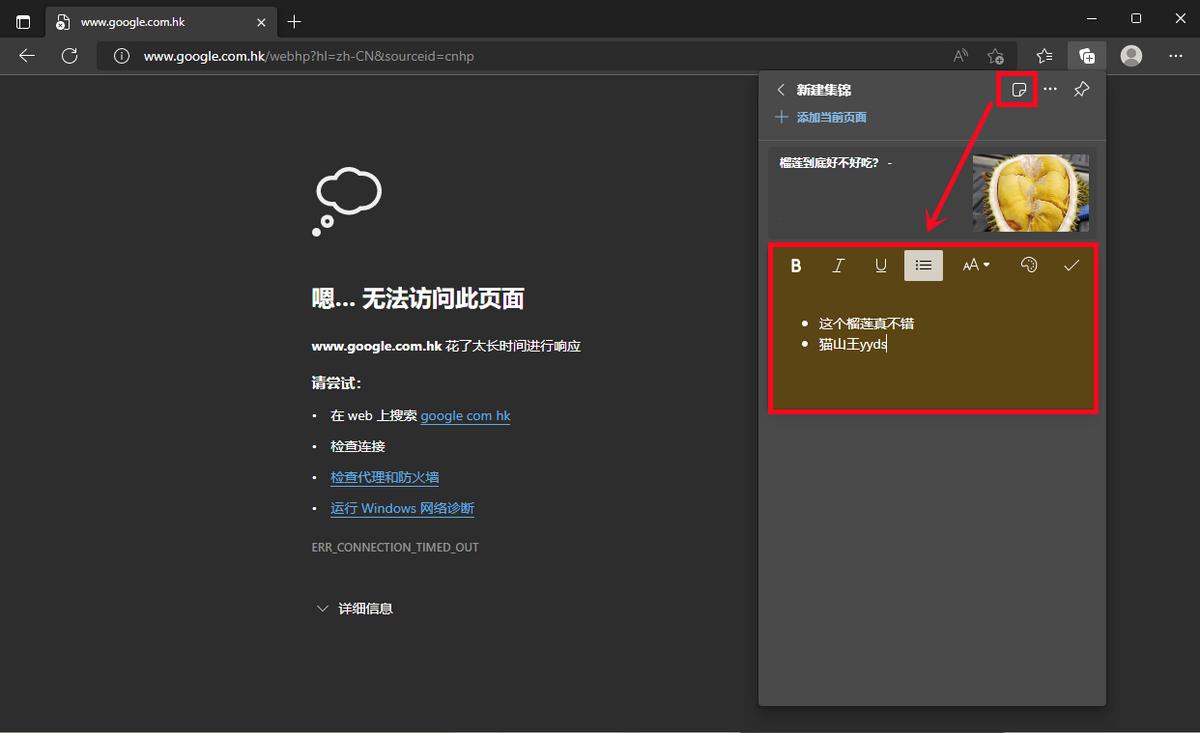This screenshot has width=1200, height=733.
Task: Open the collection's more options menu
Action: [1049, 89]
